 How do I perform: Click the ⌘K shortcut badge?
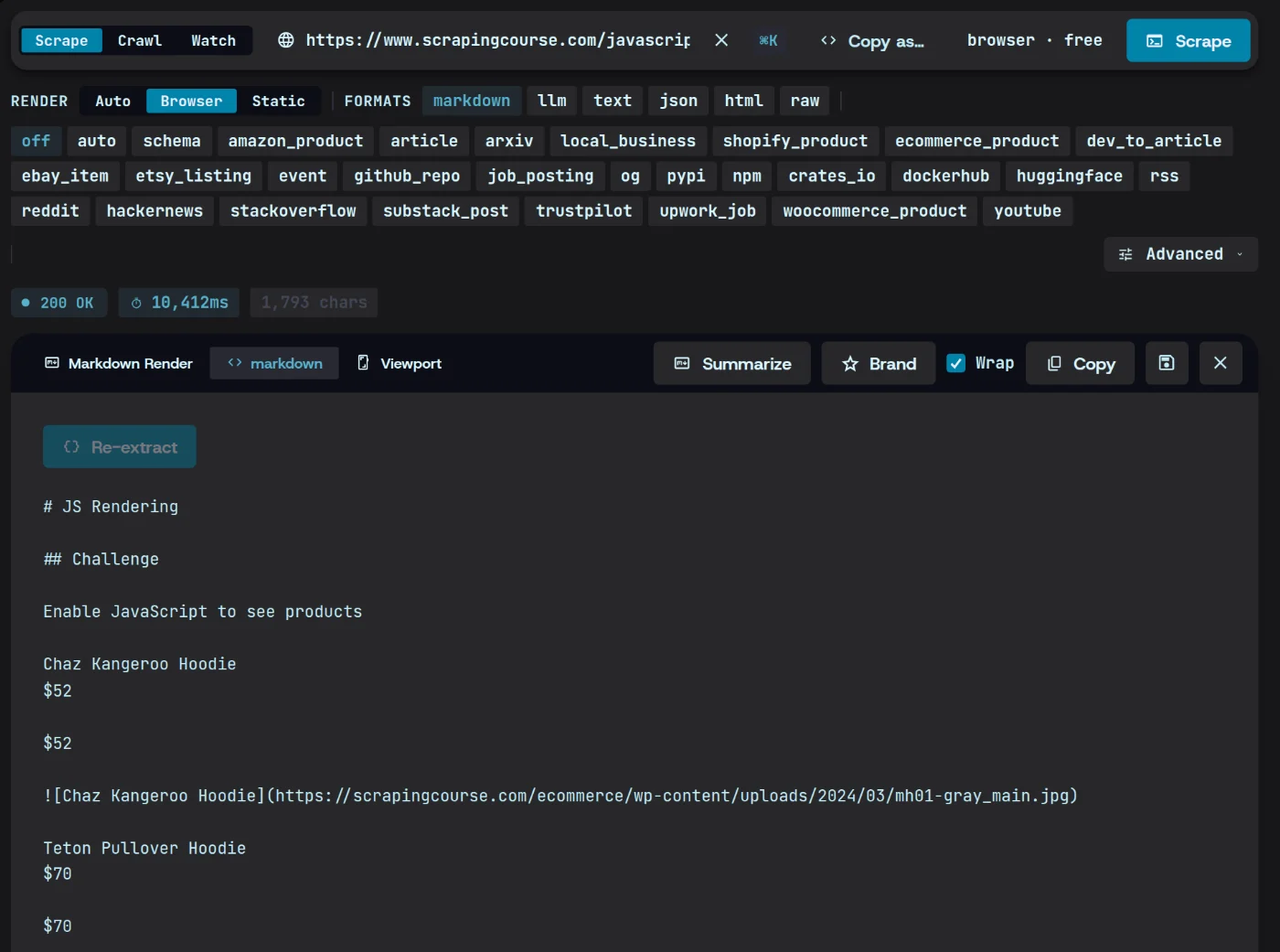[768, 40]
